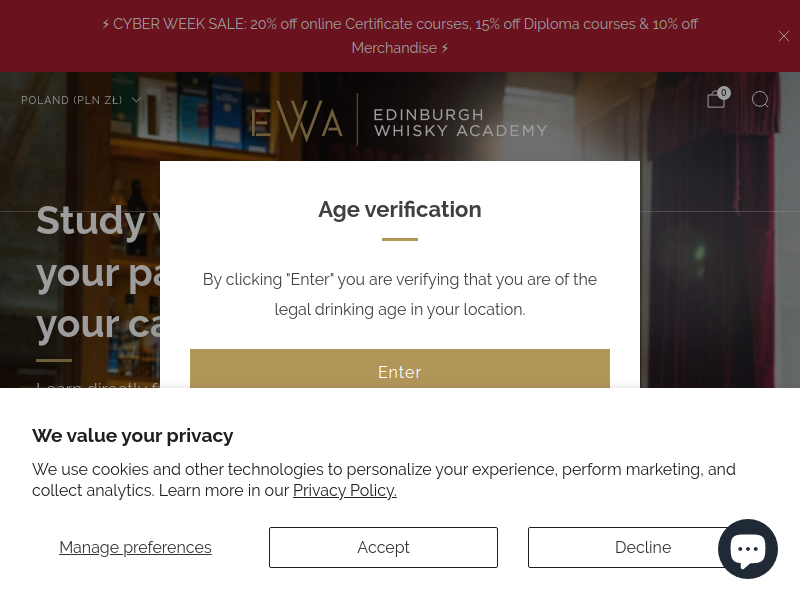The width and height of the screenshot is (800, 600).
Task: Expand the Poland (PLN zł) country selector
Action: [x=81, y=100]
